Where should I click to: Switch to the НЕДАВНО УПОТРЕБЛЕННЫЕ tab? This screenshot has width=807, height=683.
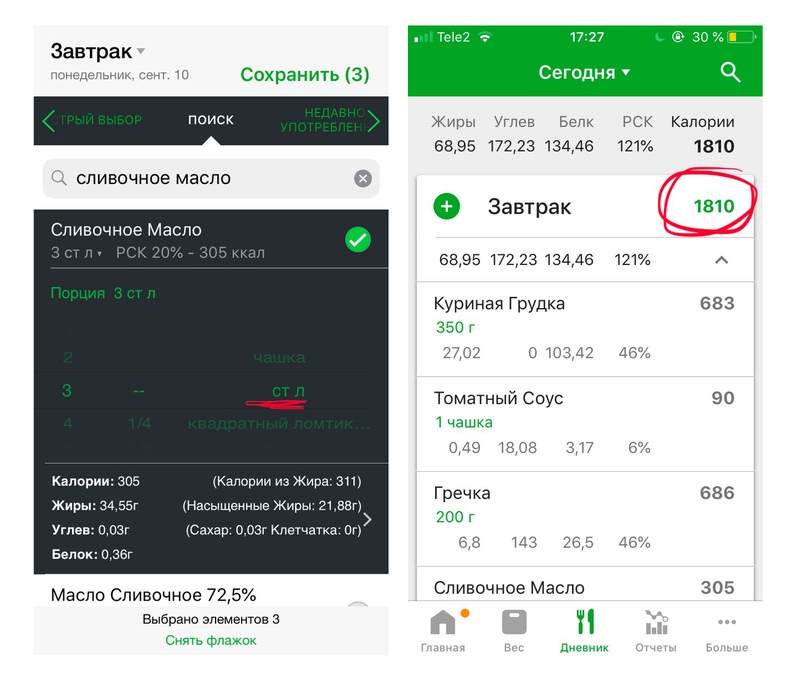327,120
